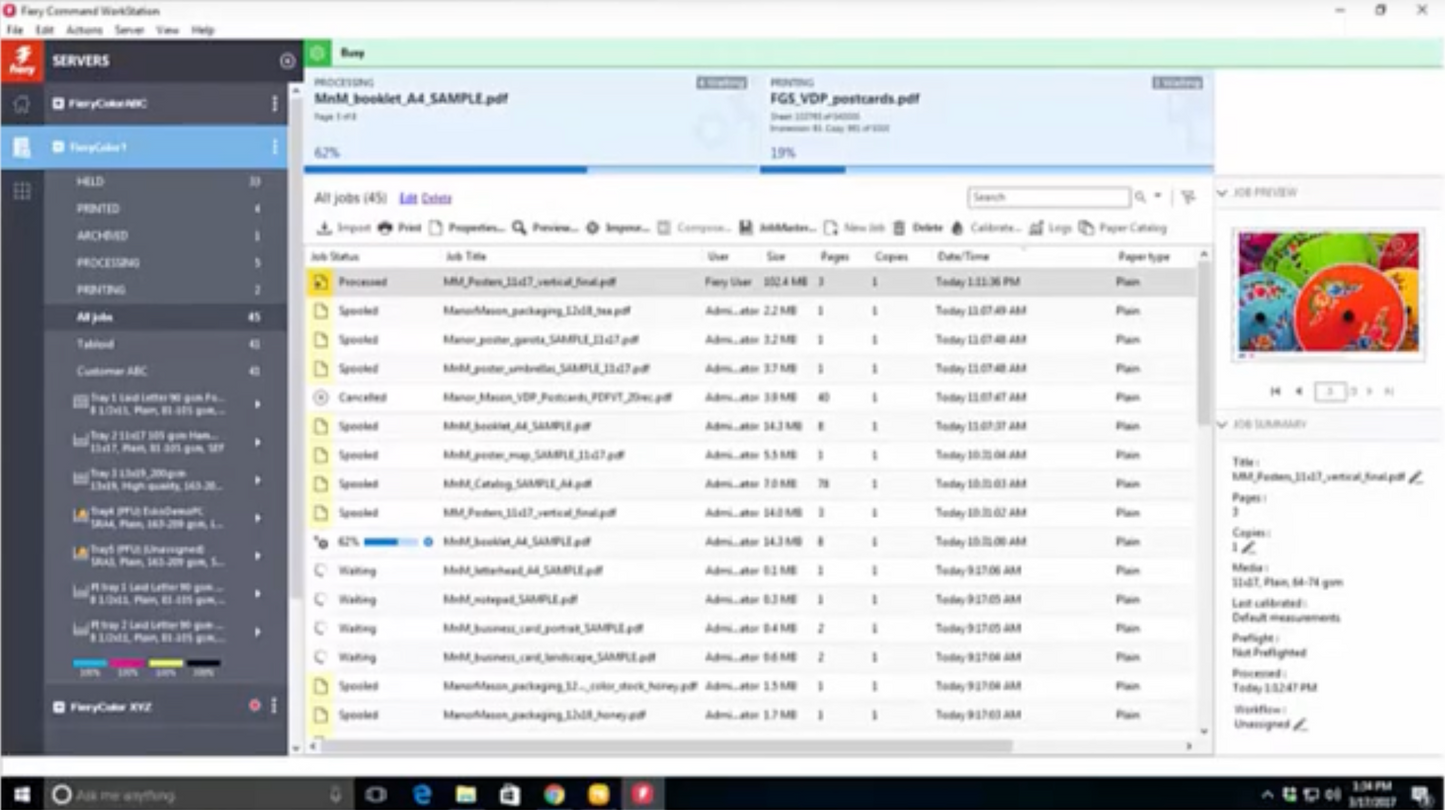
Task: Click the Calibrate toolbar icon
Action: tap(957, 228)
